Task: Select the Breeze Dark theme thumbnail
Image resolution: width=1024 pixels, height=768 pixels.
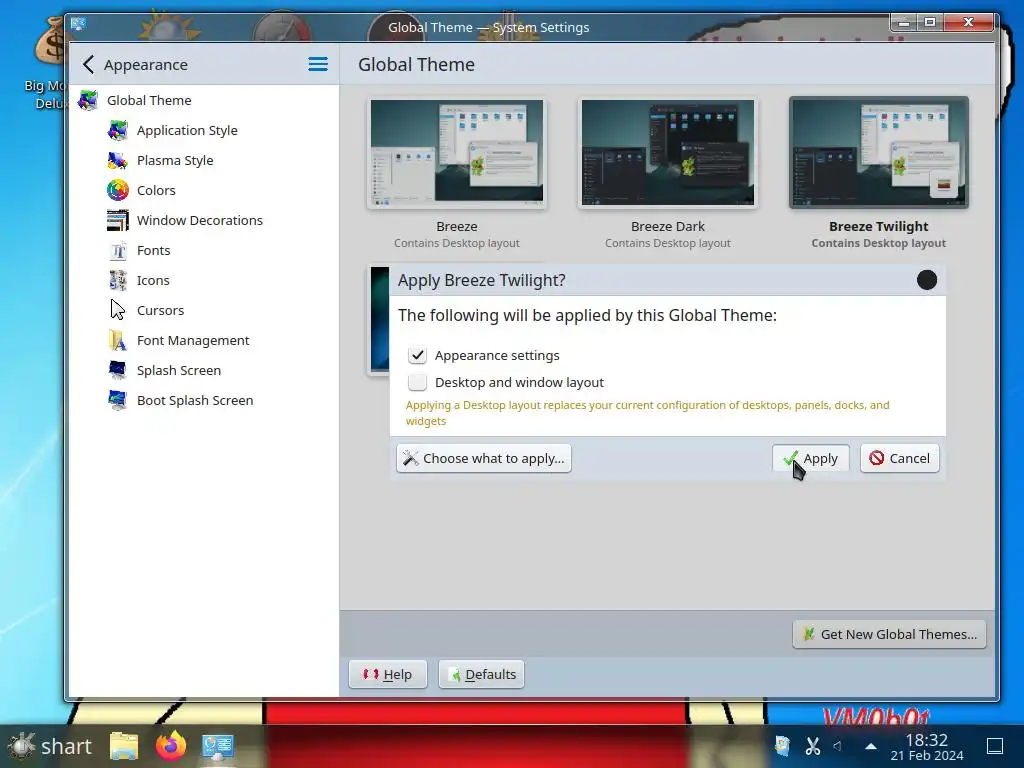Action: pos(667,153)
